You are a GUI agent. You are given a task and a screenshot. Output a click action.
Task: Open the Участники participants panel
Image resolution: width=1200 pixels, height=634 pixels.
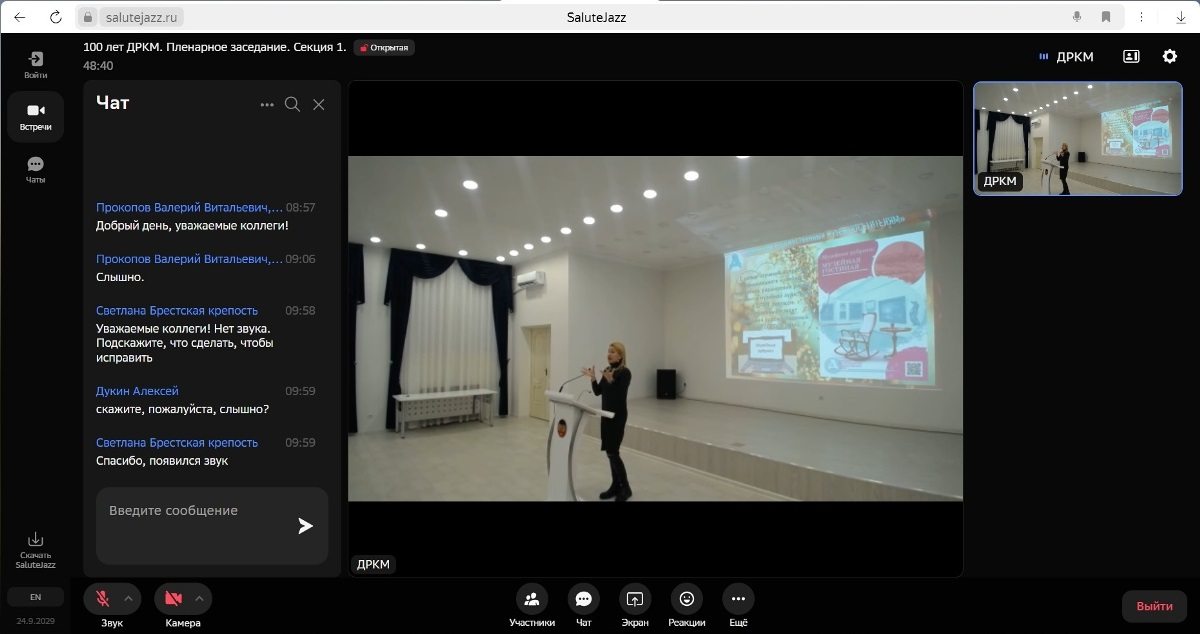[531, 599]
